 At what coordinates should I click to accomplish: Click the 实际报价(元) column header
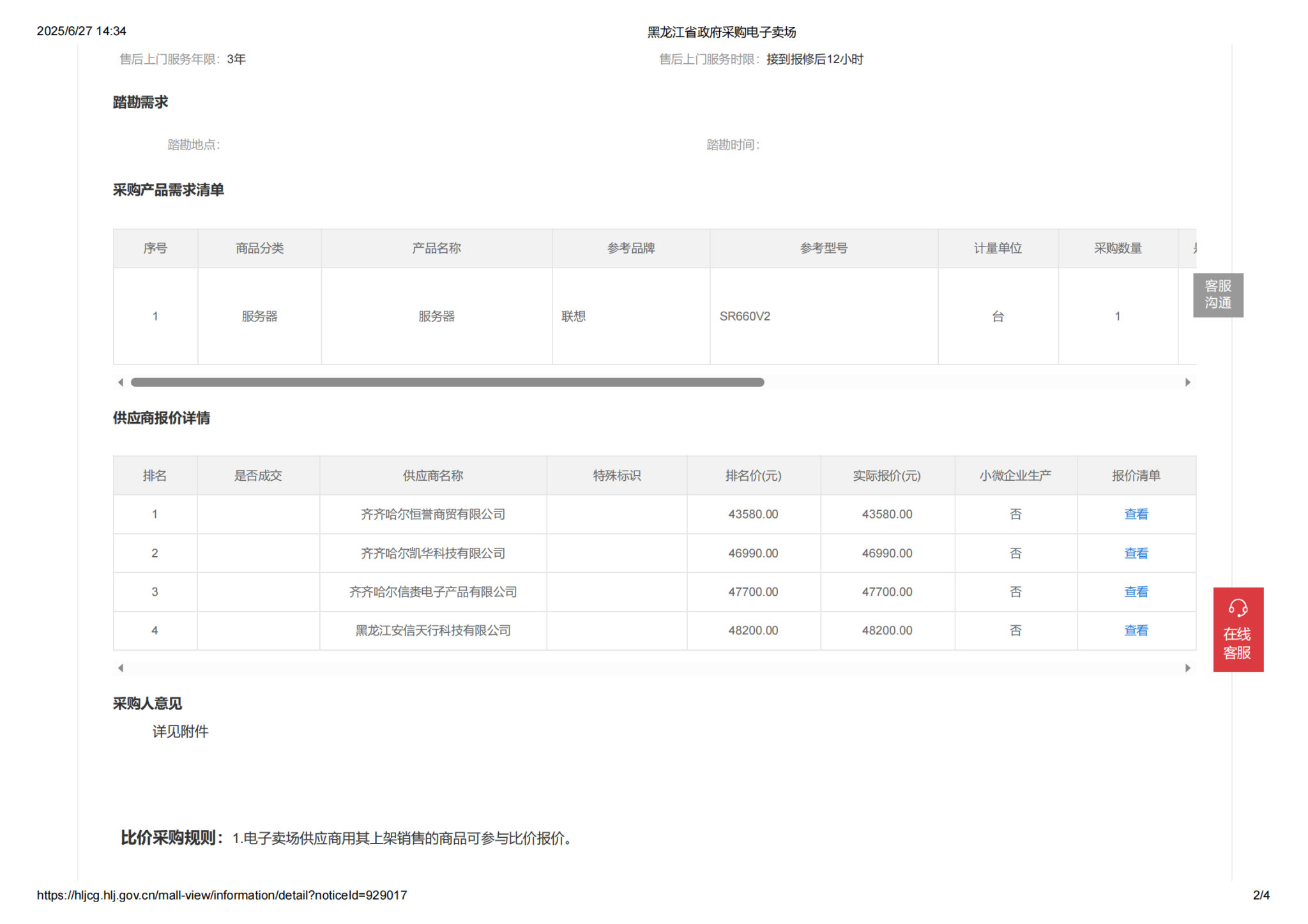[886, 476]
